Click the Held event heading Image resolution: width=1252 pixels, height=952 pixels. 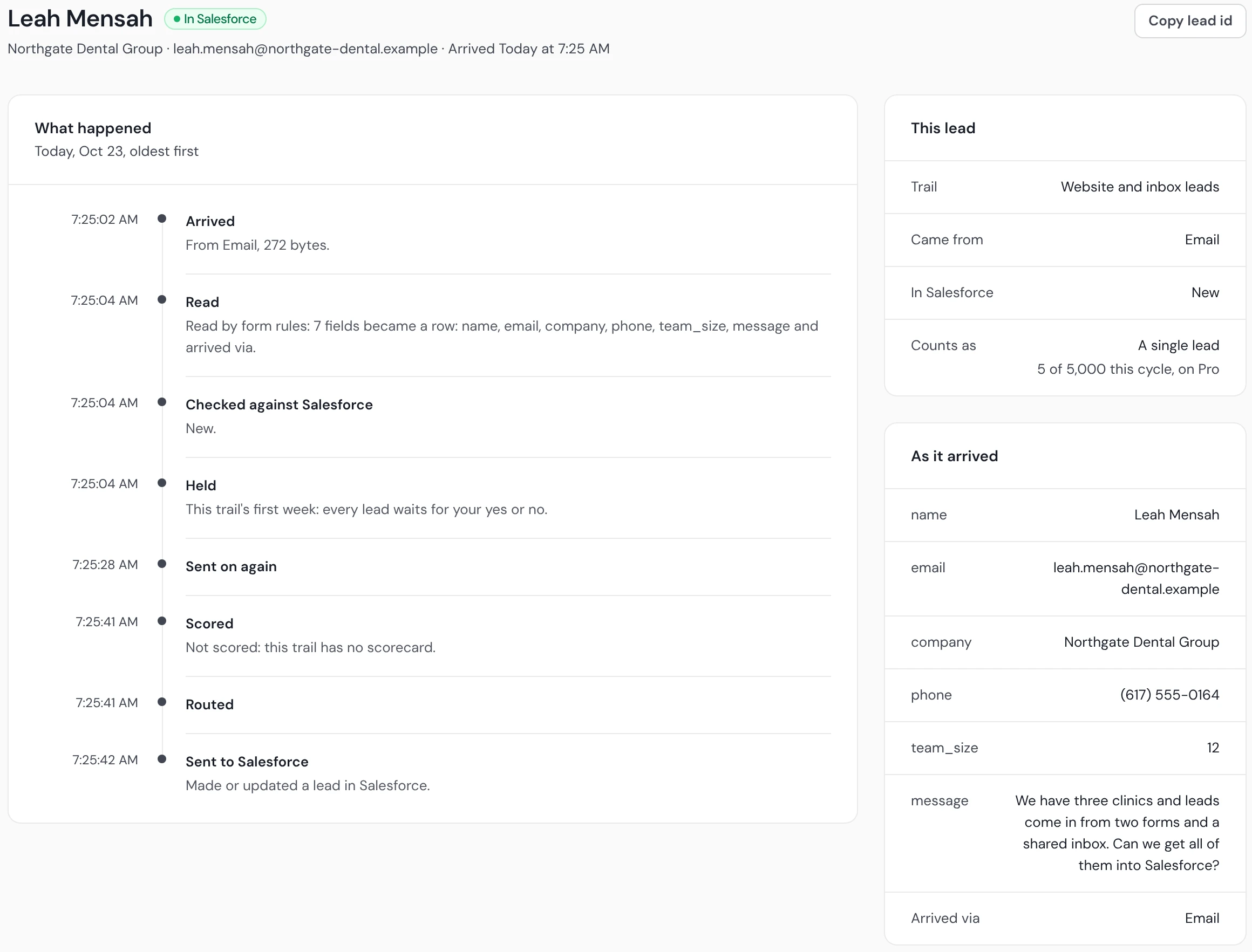pyautogui.click(x=201, y=485)
